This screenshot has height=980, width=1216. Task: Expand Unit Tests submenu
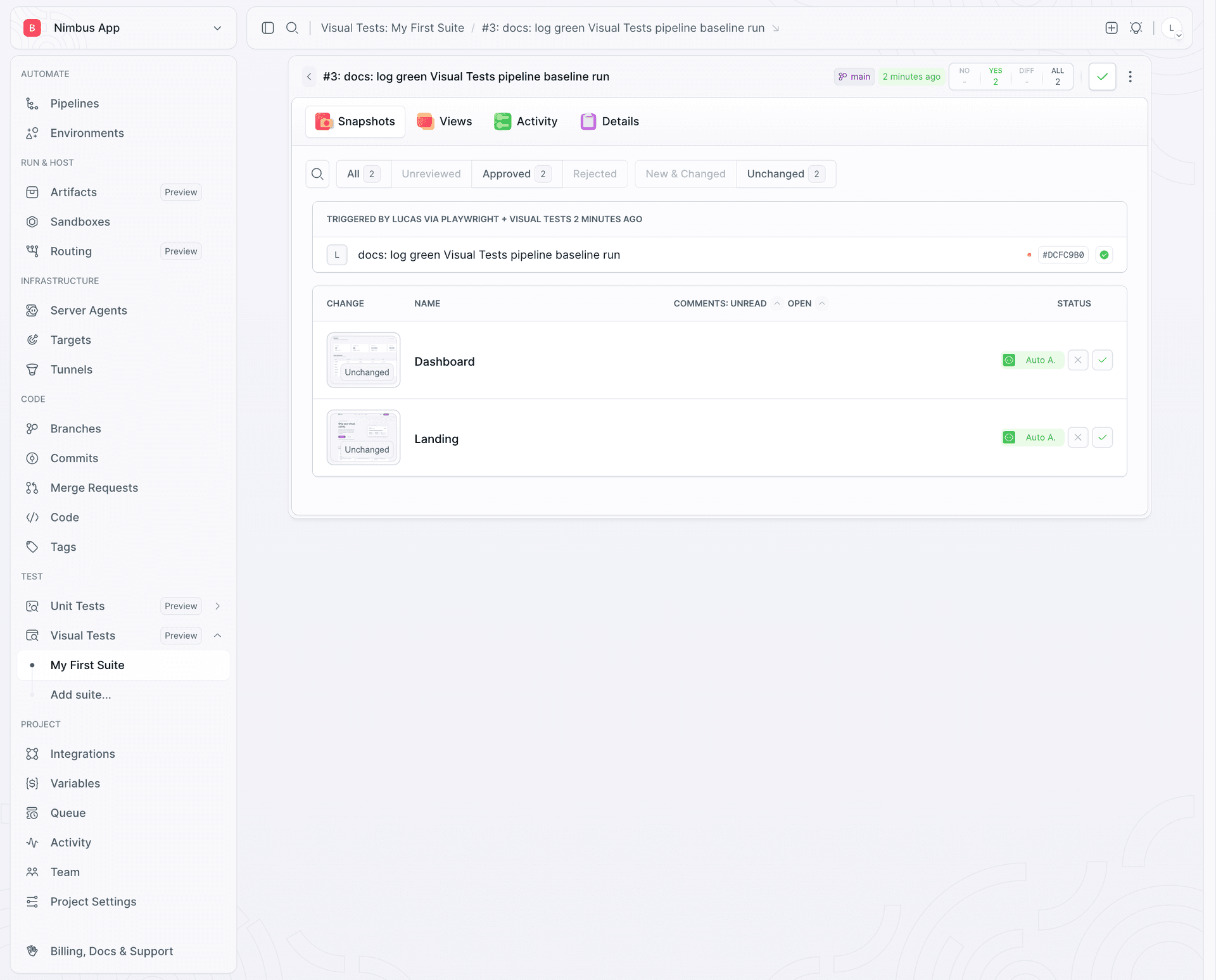tap(218, 606)
